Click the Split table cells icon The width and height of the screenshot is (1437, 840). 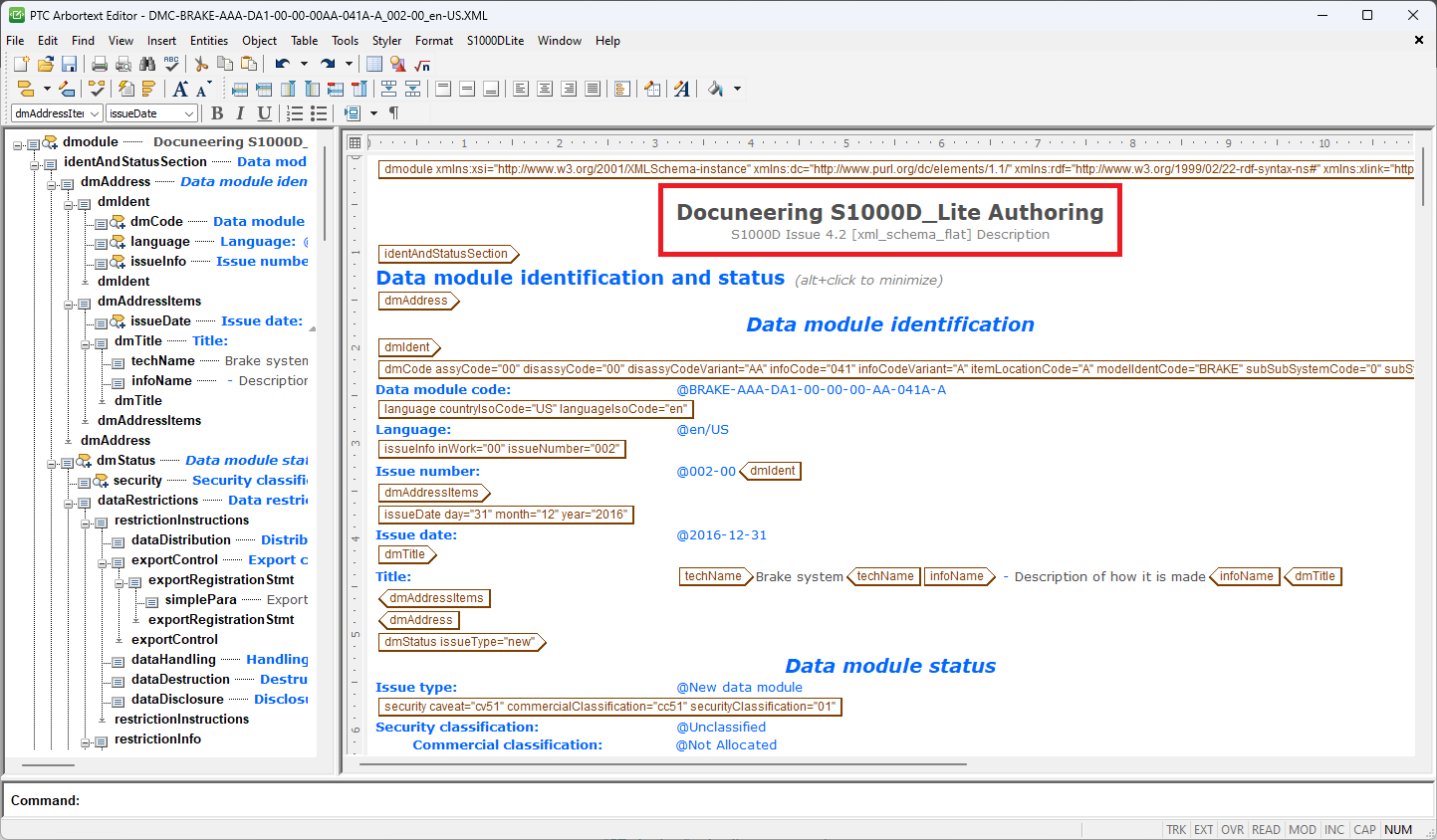click(412, 89)
